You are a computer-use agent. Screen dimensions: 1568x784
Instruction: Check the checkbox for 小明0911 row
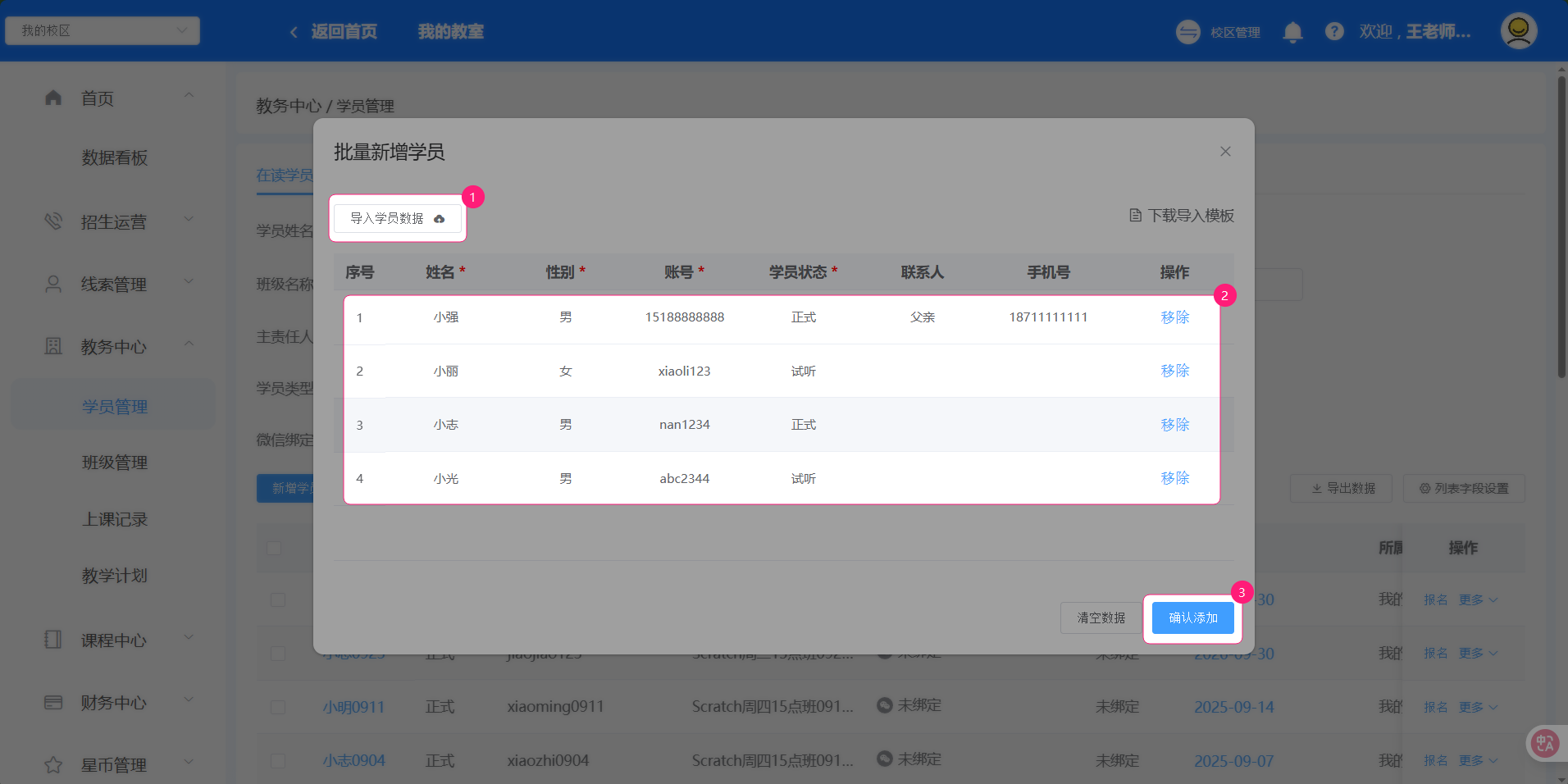coord(278,707)
